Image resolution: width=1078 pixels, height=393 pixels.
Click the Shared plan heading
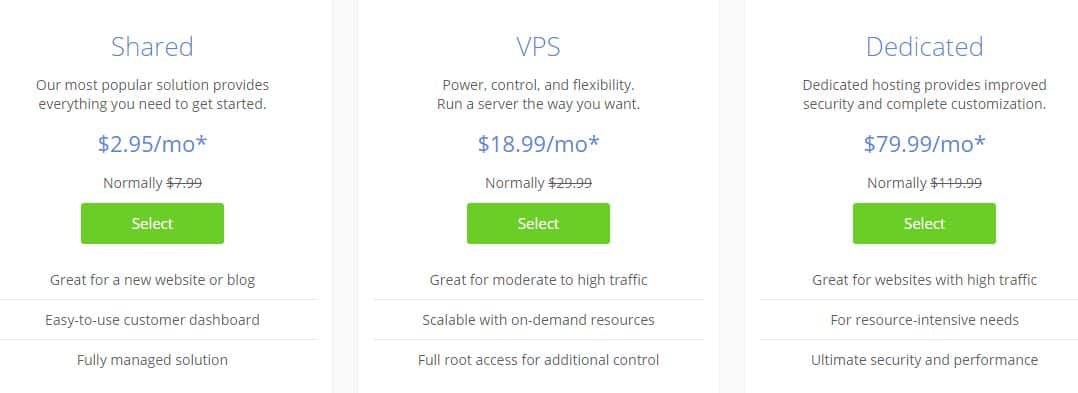(152, 47)
